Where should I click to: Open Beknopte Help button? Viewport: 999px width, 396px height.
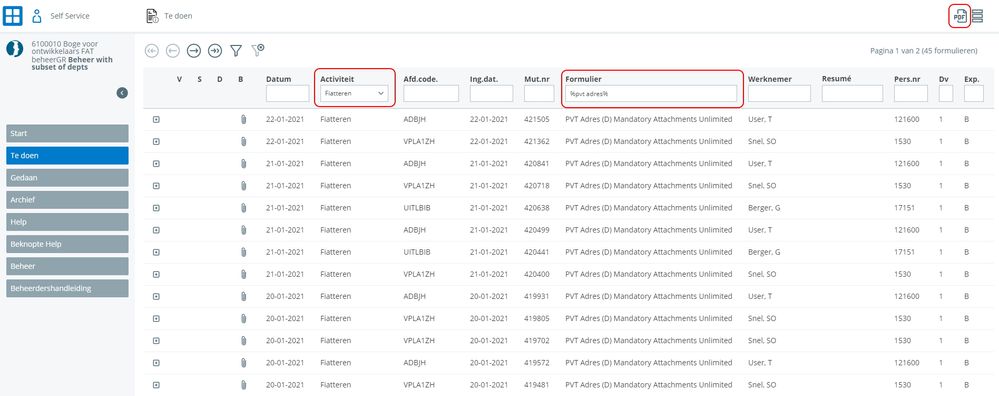coord(68,244)
